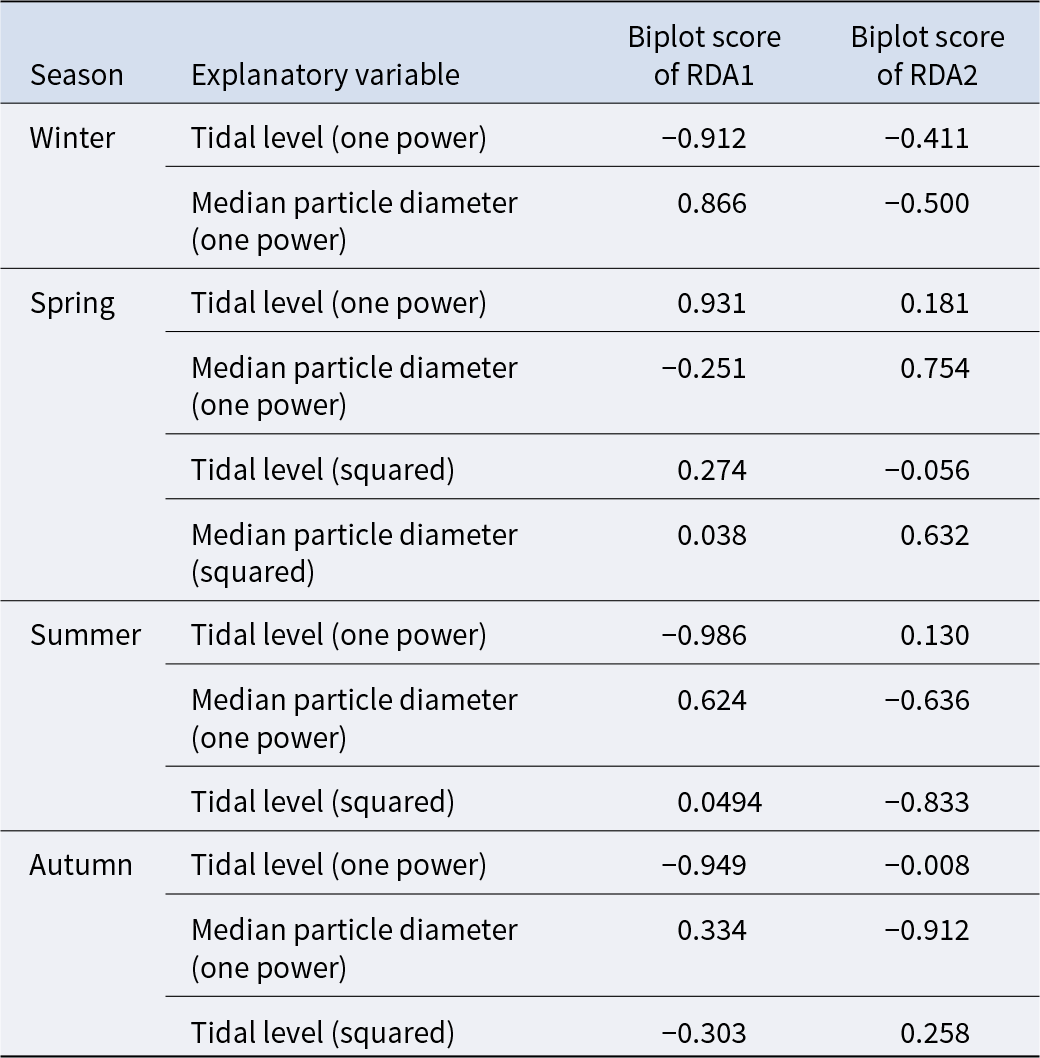Image resolution: width=1040 pixels, height=1058 pixels.
Task: Click the Autumn season row label
Action: 81,865
